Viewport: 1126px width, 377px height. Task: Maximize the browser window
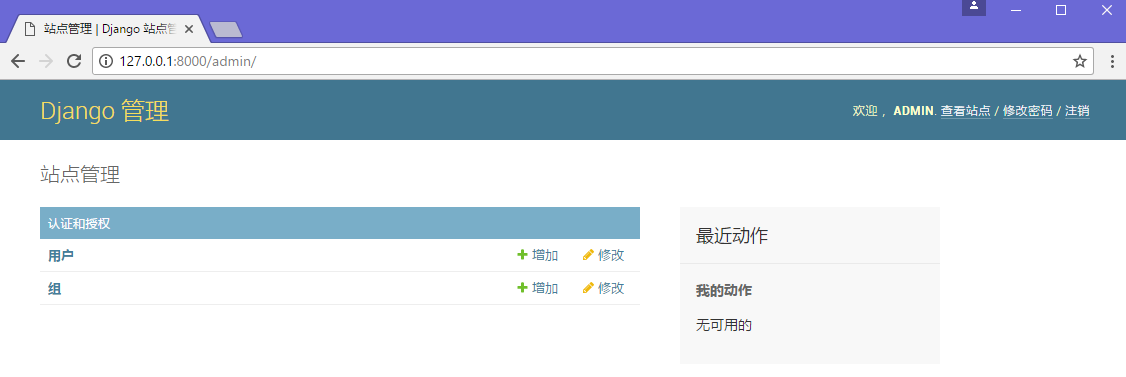click(x=1060, y=9)
